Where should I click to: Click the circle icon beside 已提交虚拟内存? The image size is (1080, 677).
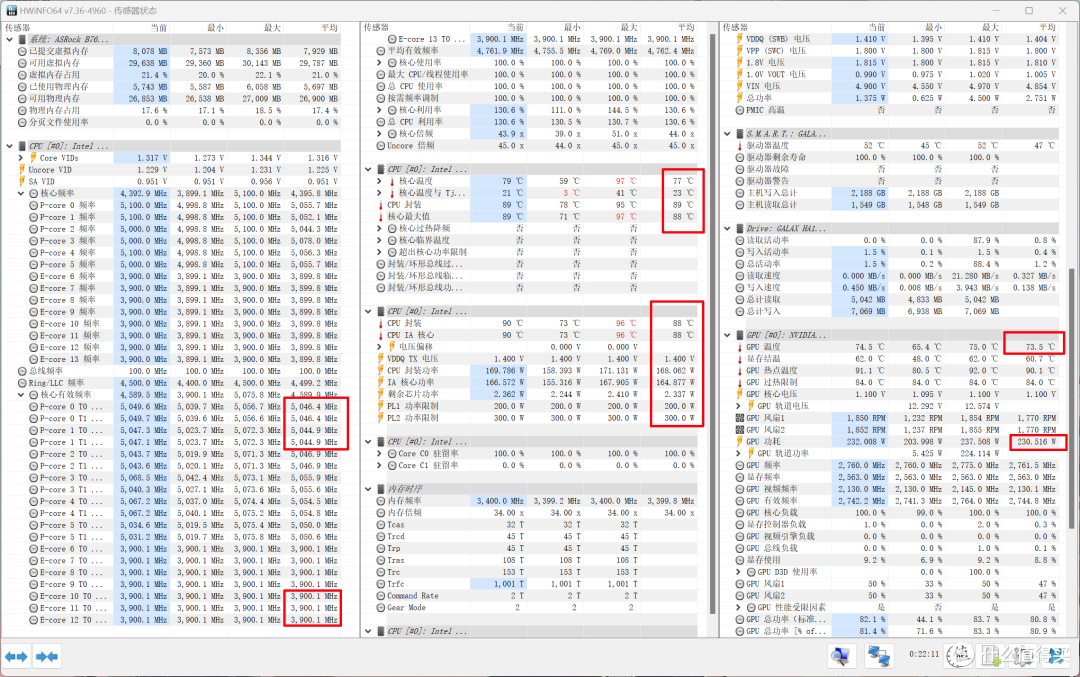click(21, 50)
